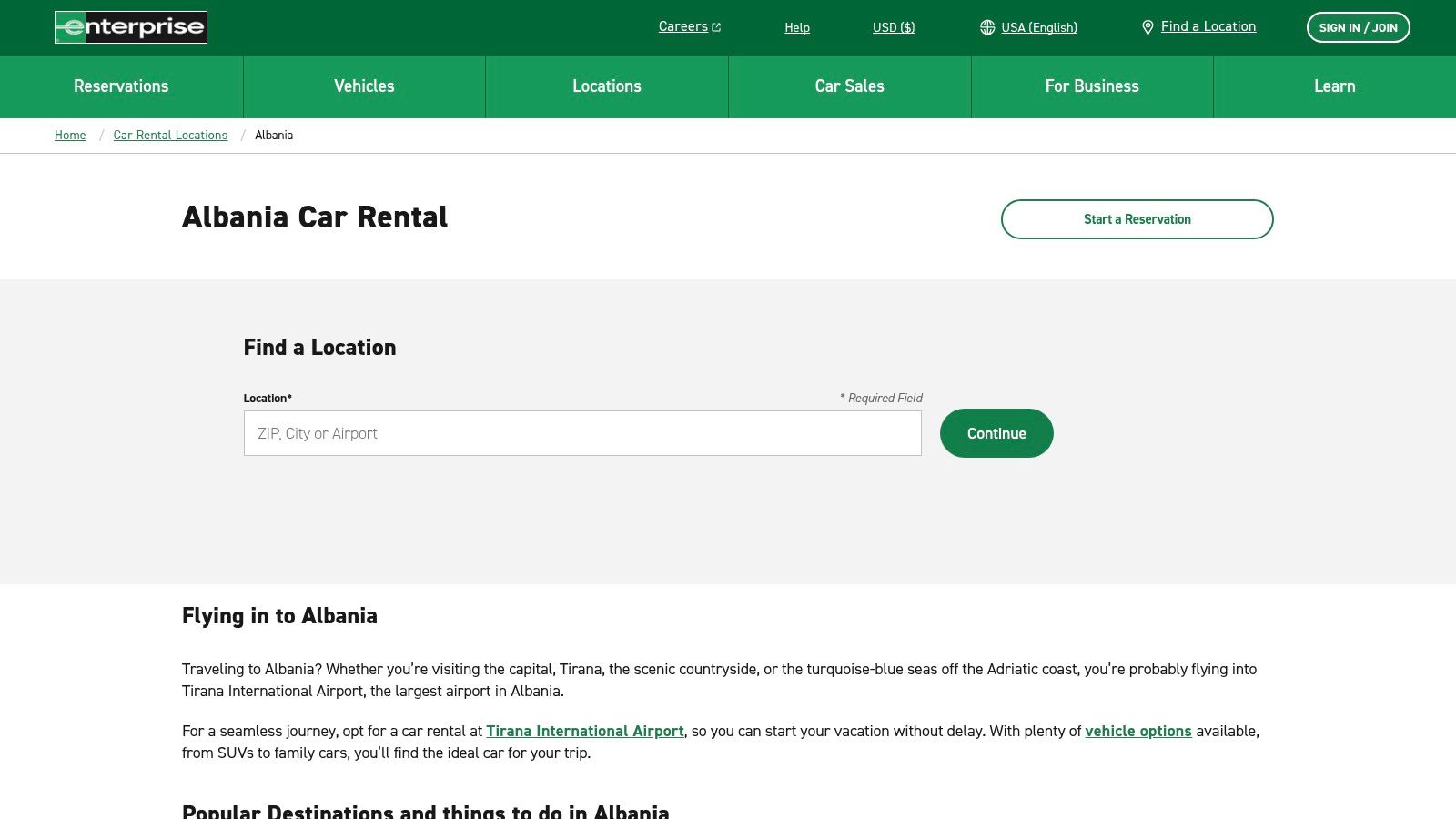This screenshot has width=1456, height=819.
Task: Open the Car Sales menu
Action: [x=850, y=86]
